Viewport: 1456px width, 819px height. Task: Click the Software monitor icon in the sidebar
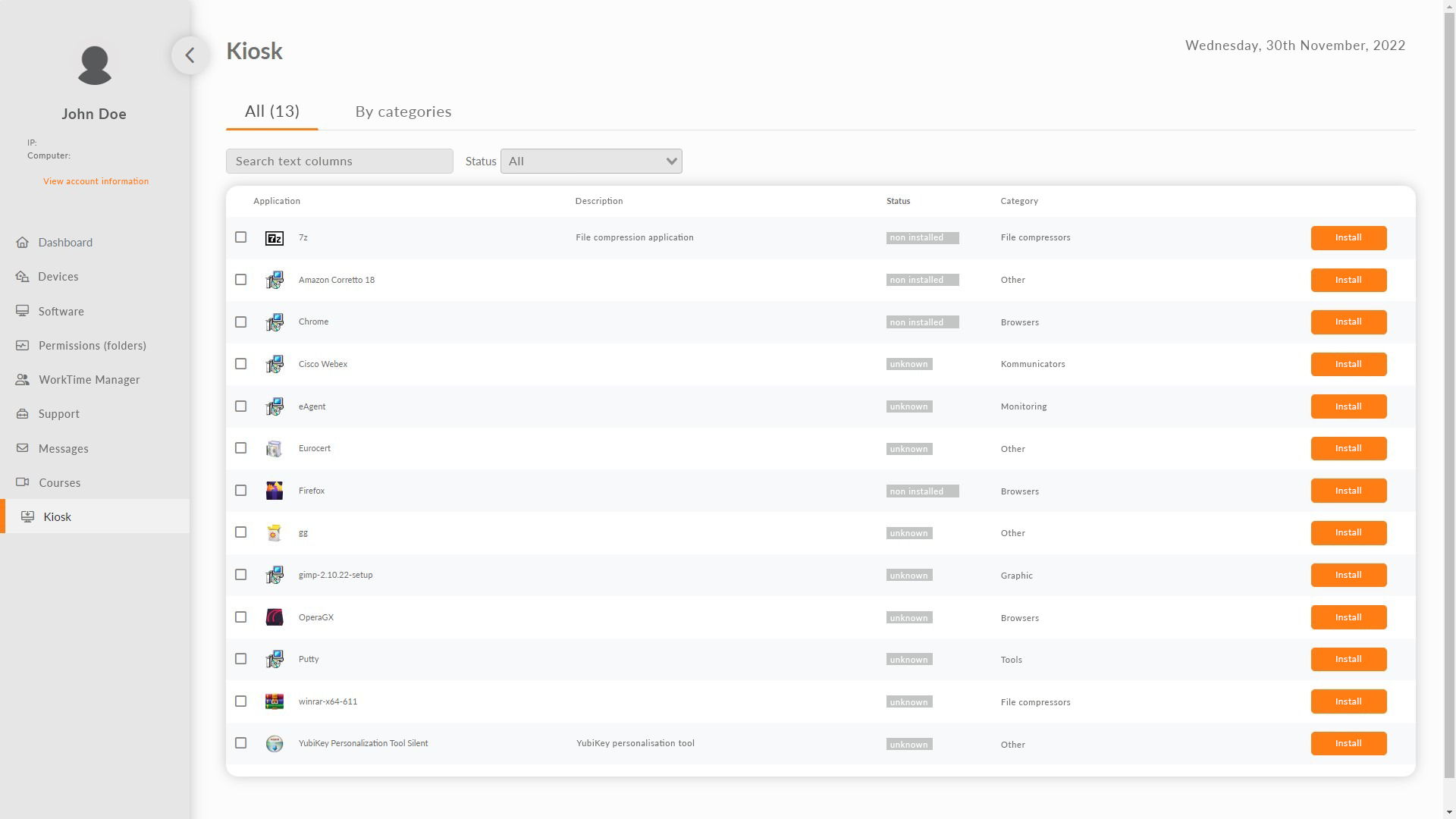pyautogui.click(x=23, y=312)
